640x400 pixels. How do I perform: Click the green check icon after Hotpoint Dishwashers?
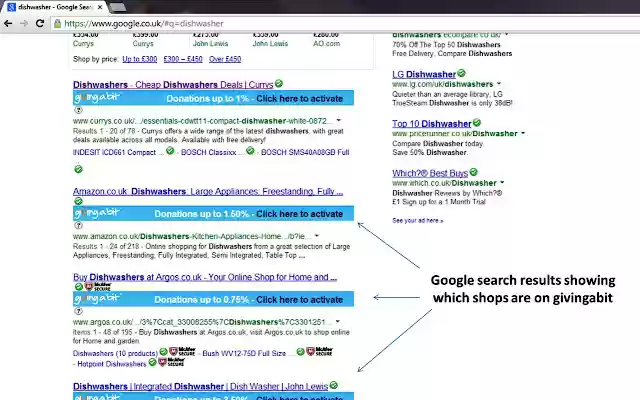click(x=152, y=362)
